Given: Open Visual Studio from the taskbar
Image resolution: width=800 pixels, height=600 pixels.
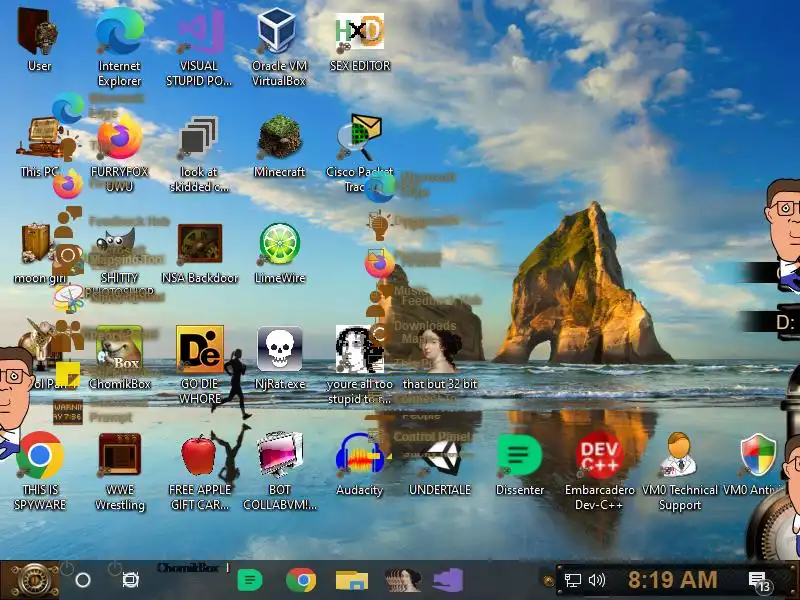Looking at the screenshot, I should tap(448, 580).
